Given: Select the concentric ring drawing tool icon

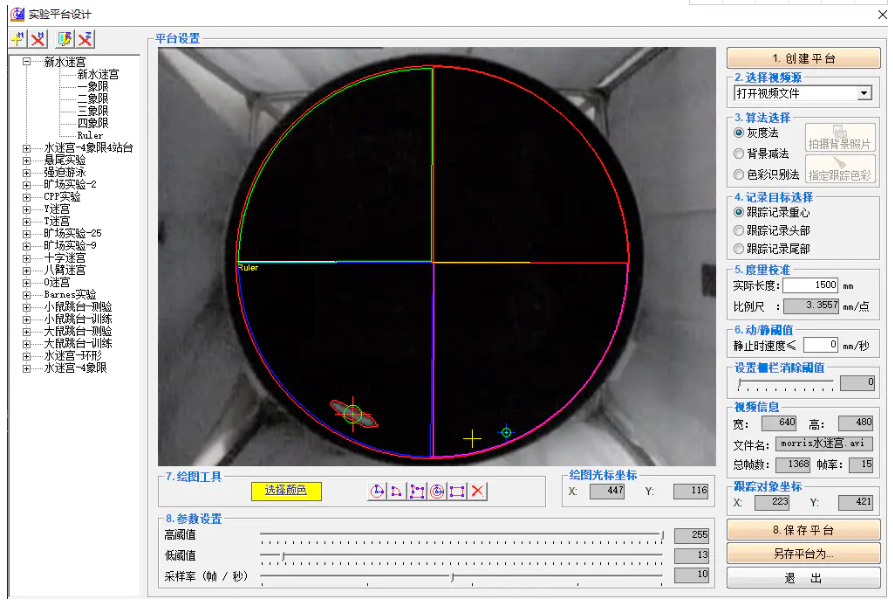Looking at the screenshot, I should pyautogui.click(x=437, y=491).
